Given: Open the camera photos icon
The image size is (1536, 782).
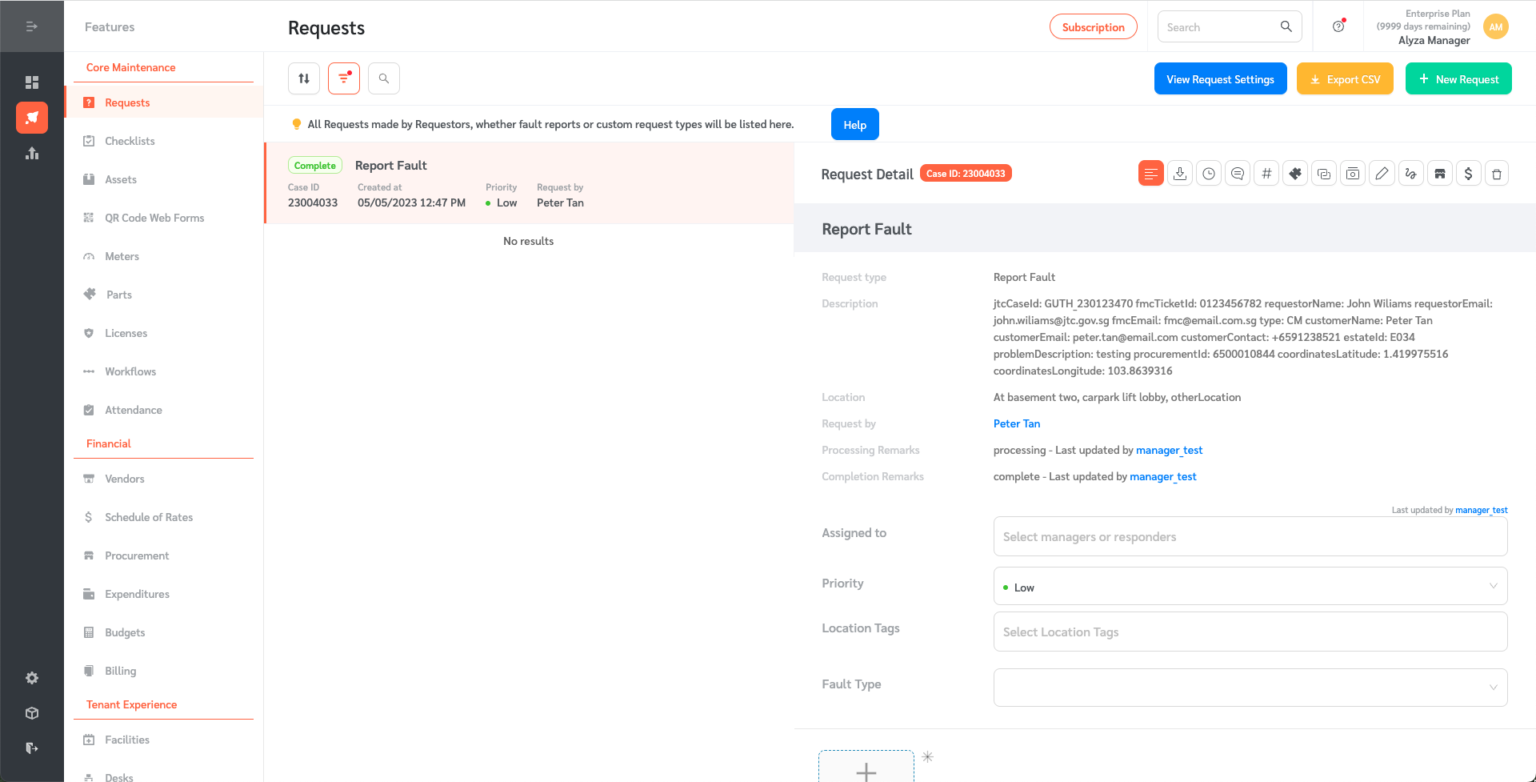Looking at the screenshot, I should point(1352,172).
